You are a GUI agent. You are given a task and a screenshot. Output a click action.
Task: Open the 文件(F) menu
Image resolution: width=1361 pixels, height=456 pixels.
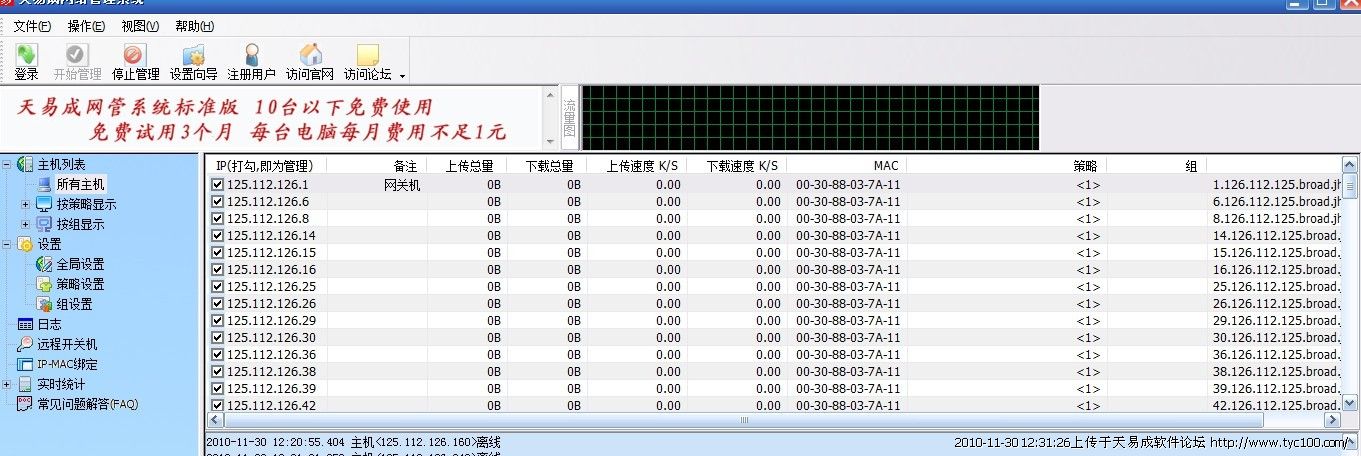coord(32,26)
